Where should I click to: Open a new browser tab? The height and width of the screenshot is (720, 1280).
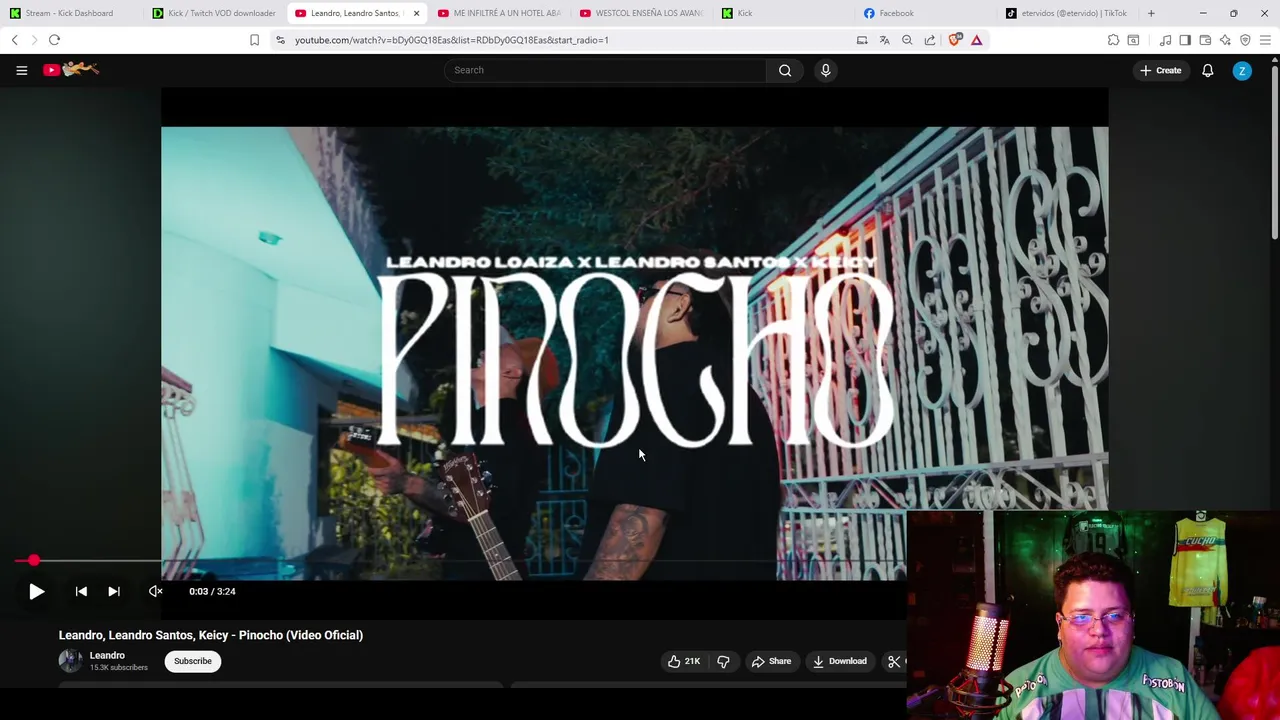(x=1151, y=13)
